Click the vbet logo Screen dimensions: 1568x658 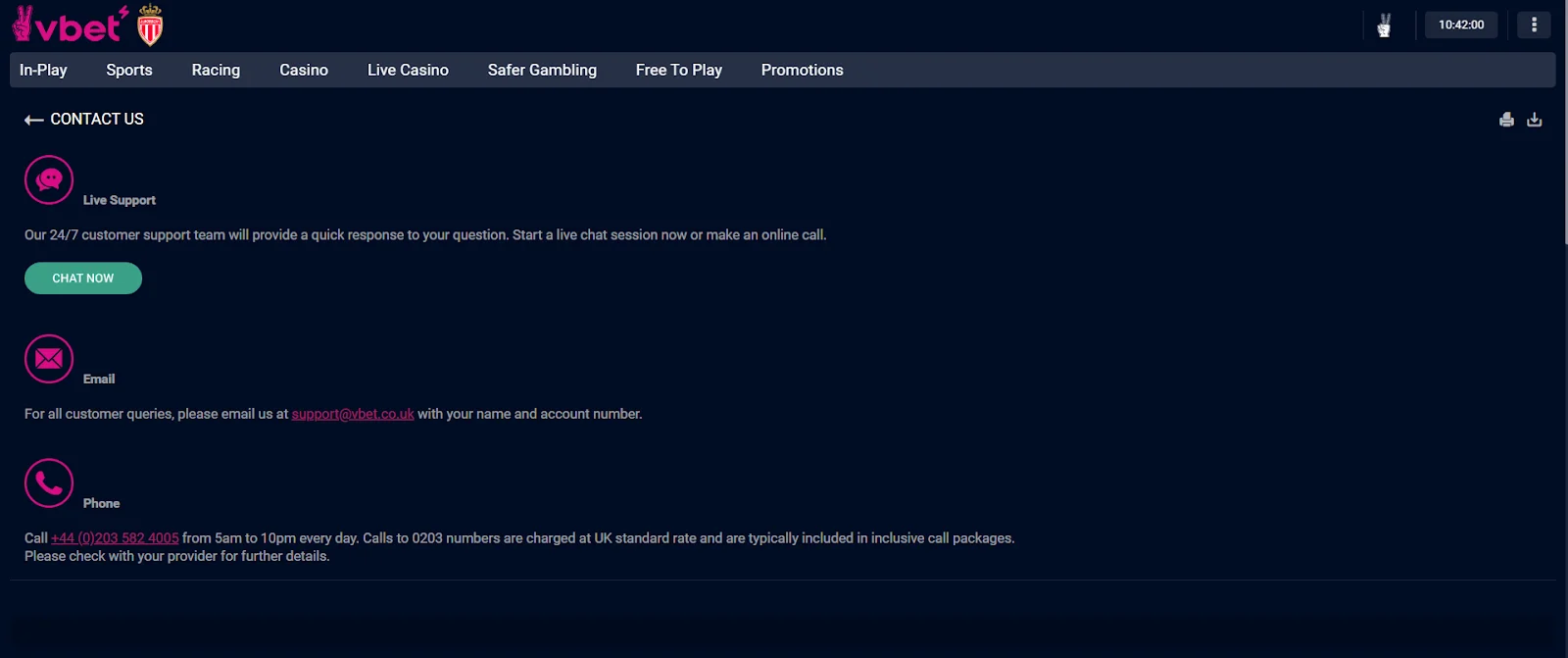70,25
